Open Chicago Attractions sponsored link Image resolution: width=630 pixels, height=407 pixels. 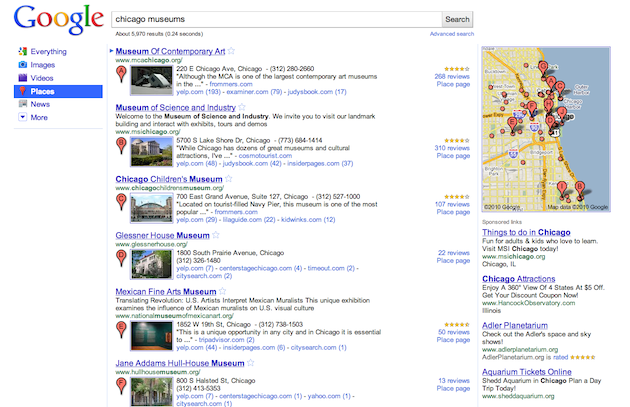[518, 279]
